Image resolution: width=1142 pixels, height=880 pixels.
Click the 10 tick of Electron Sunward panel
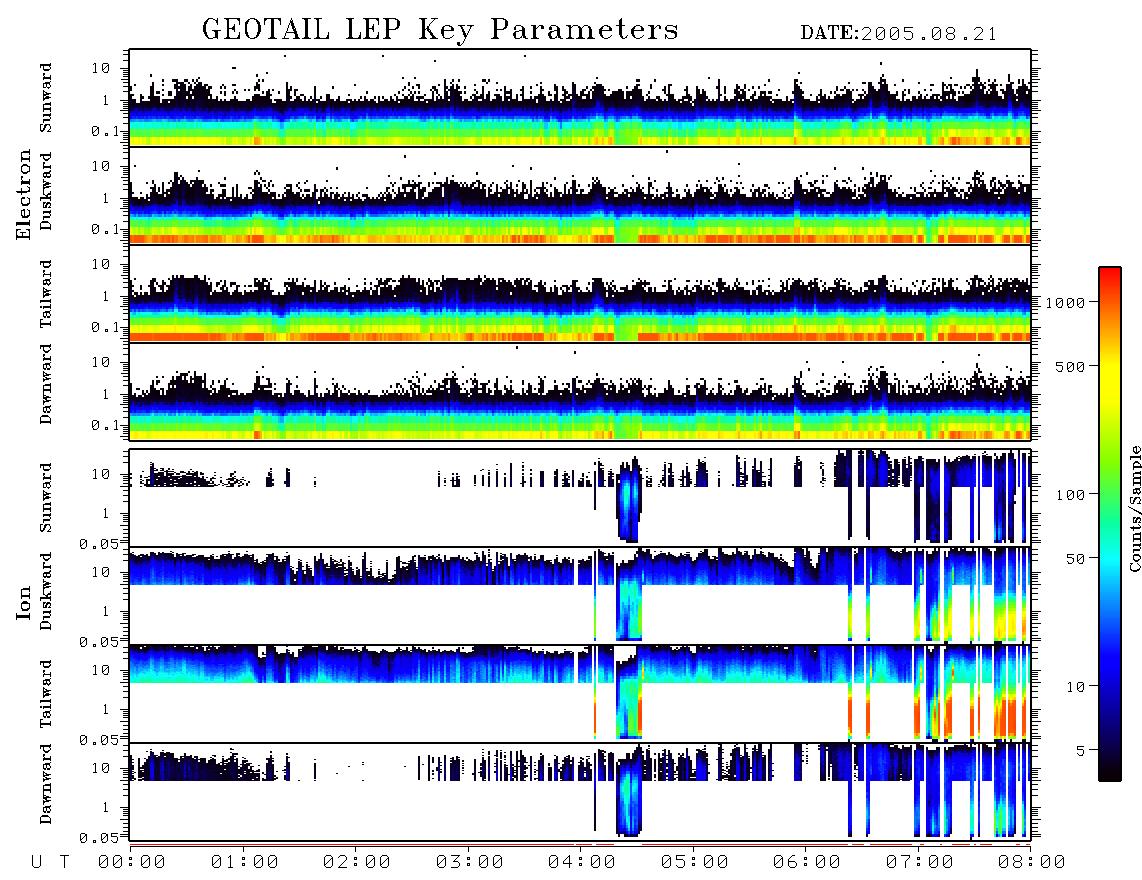[x=101, y=68]
